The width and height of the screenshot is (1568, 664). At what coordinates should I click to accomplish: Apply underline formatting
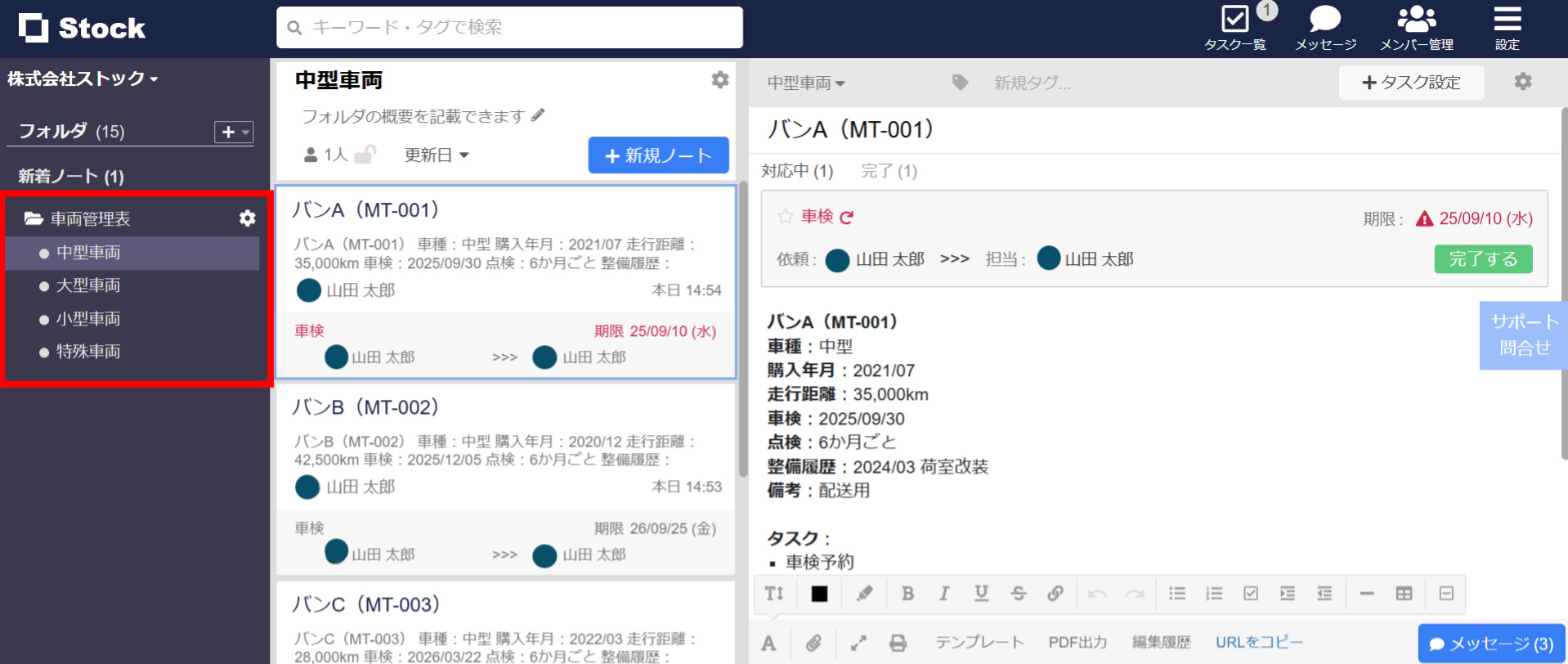pos(981,594)
